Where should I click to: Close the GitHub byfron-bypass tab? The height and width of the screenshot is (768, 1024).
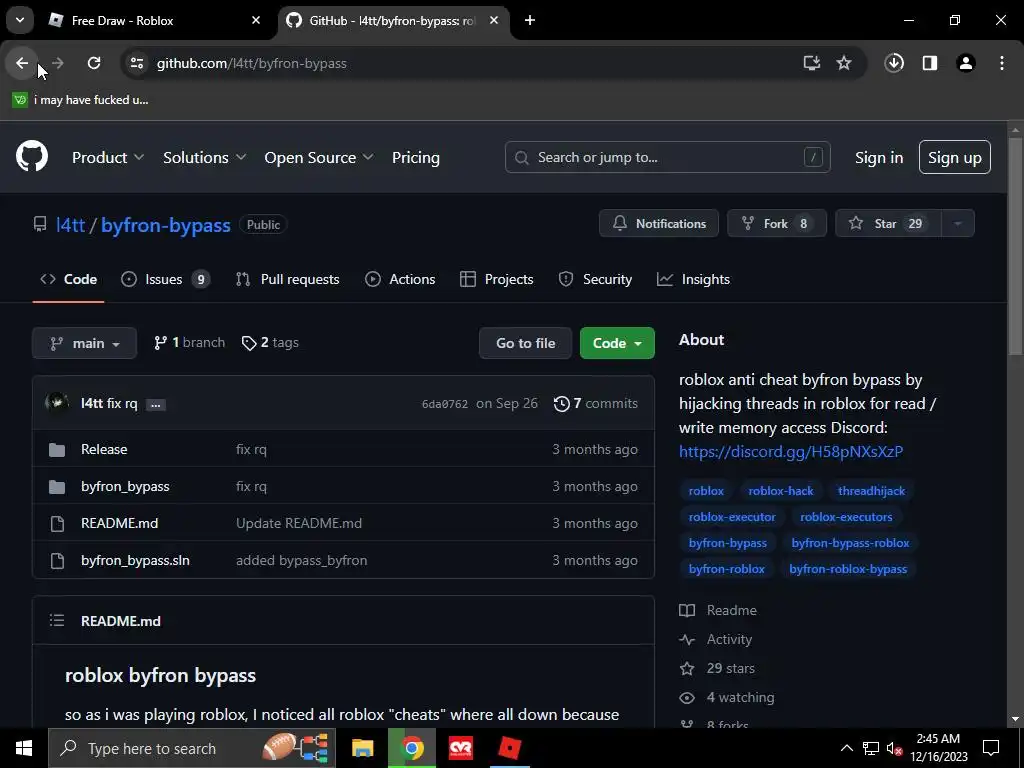point(494,20)
